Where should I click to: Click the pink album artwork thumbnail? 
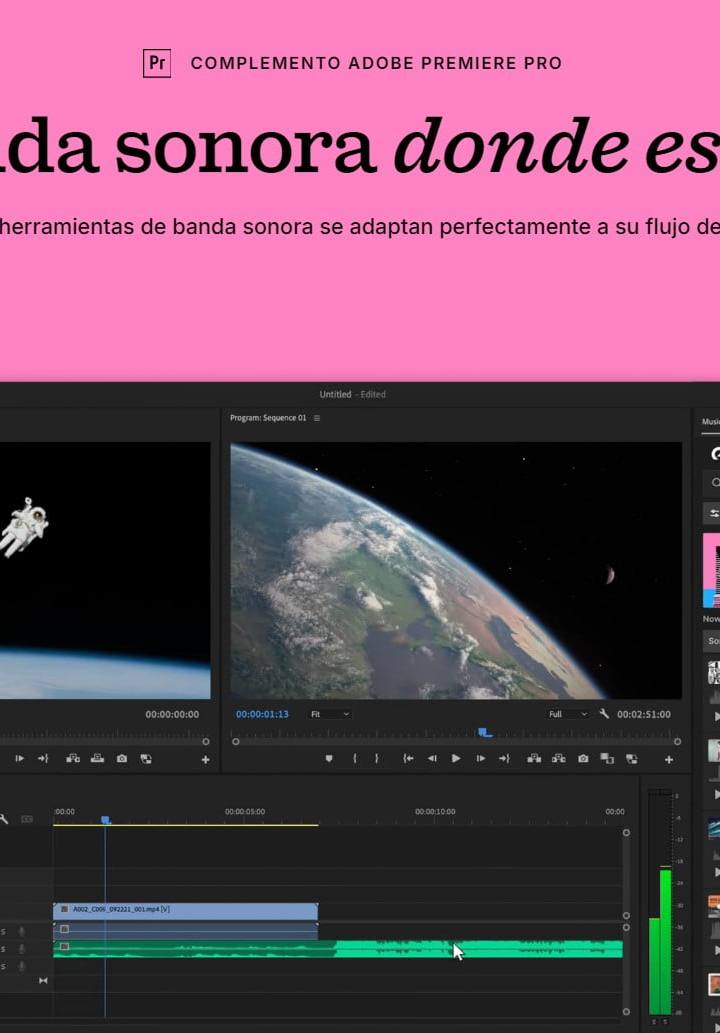pyautogui.click(x=711, y=570)
